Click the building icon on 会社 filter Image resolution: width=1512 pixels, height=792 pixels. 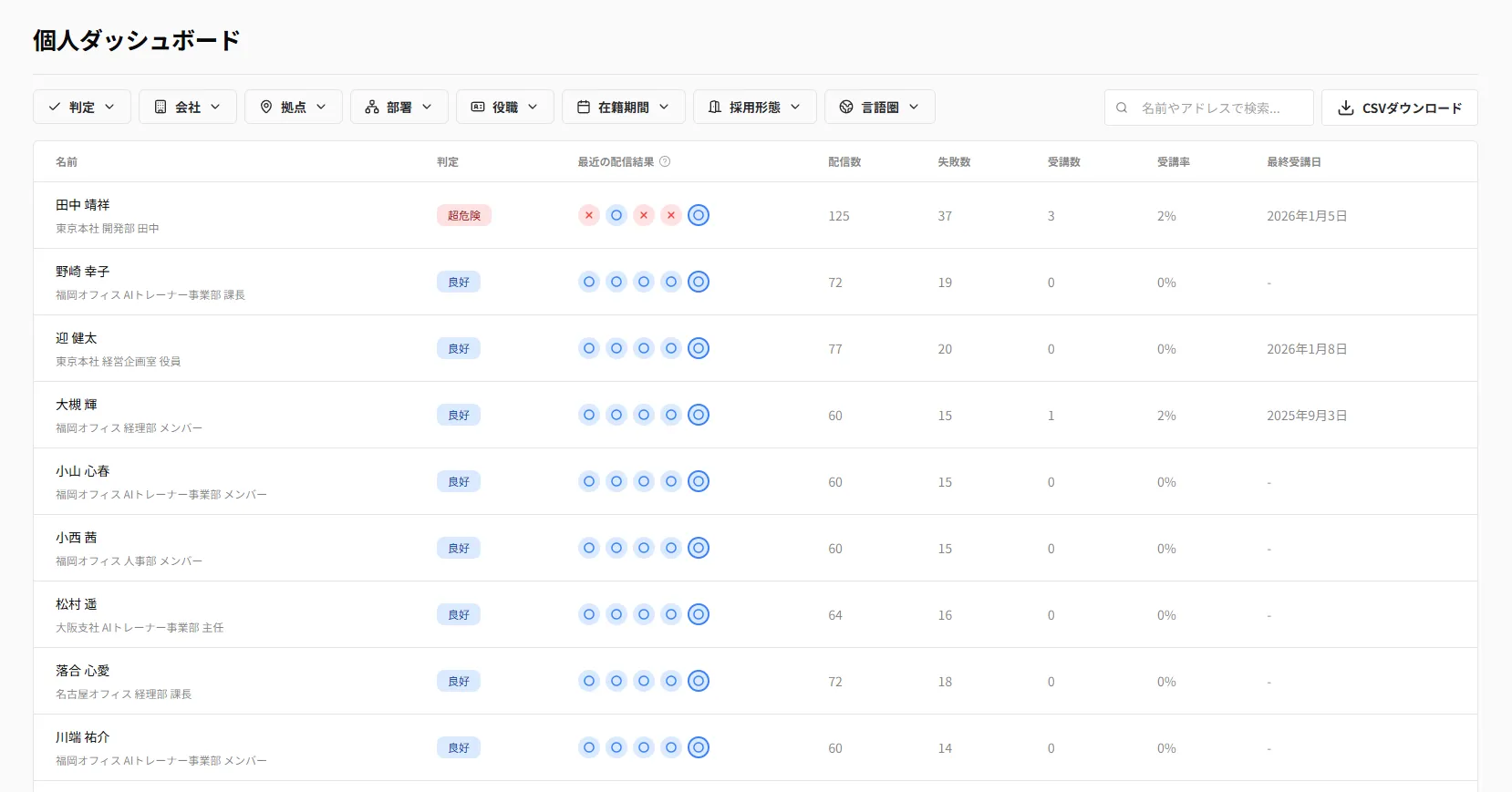[161, 107]
